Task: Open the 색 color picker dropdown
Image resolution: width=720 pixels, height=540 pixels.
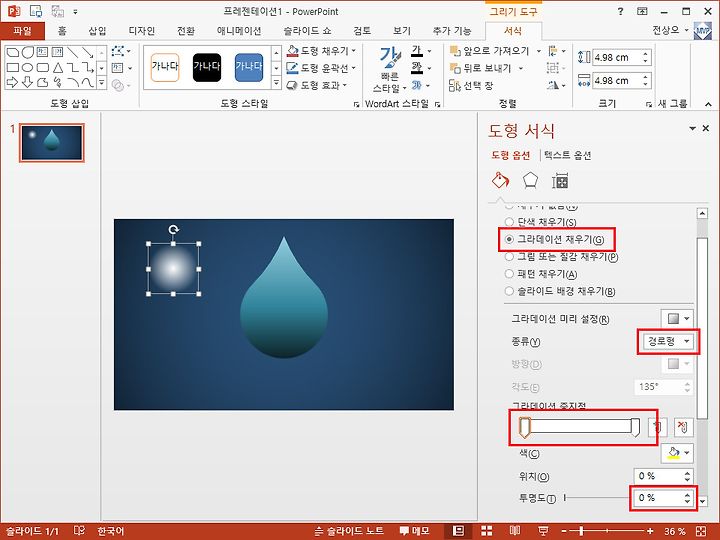Action: [677, 453]
